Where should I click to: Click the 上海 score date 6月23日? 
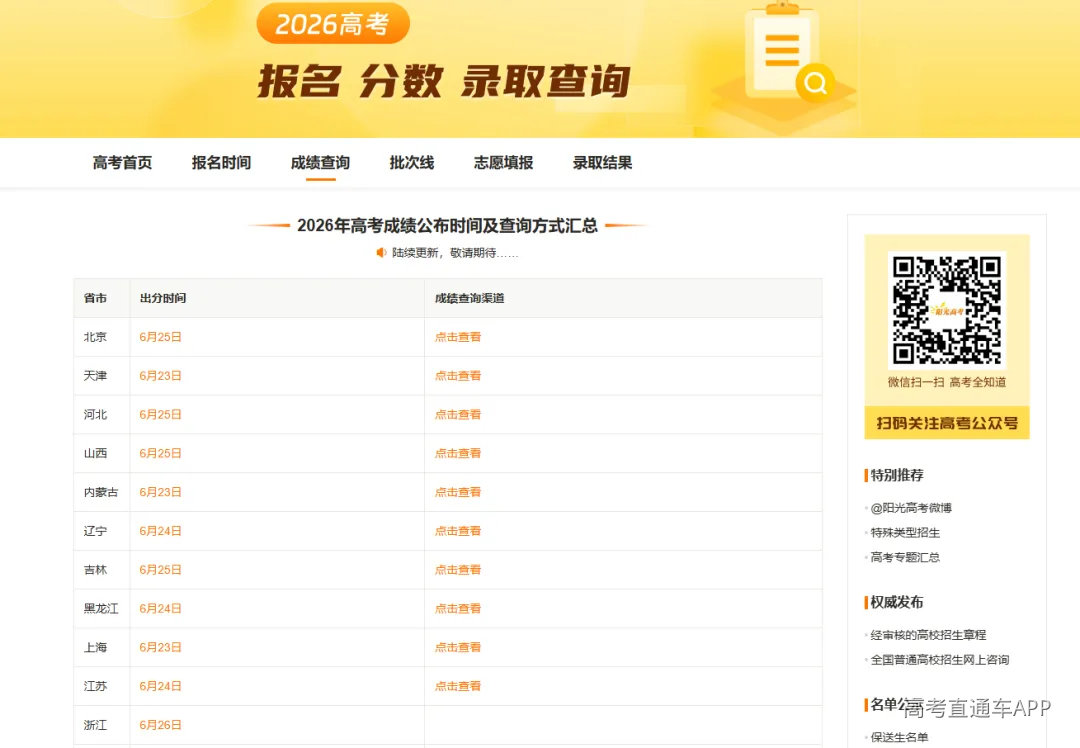(x=160, y=647)
